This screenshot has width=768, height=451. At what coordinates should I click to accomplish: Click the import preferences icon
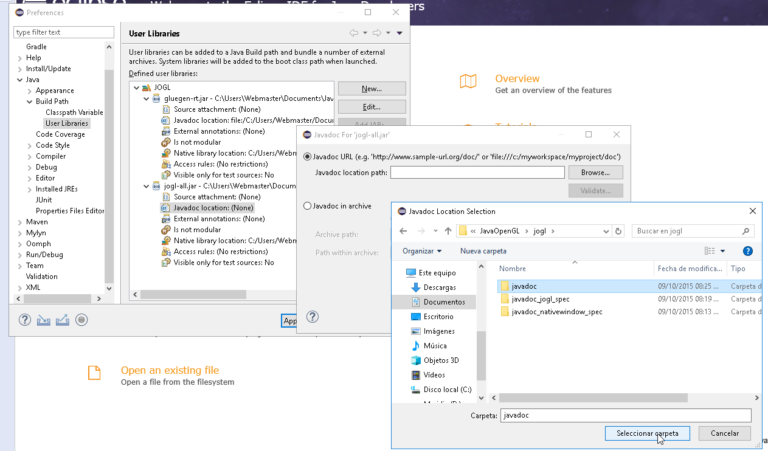43,320
